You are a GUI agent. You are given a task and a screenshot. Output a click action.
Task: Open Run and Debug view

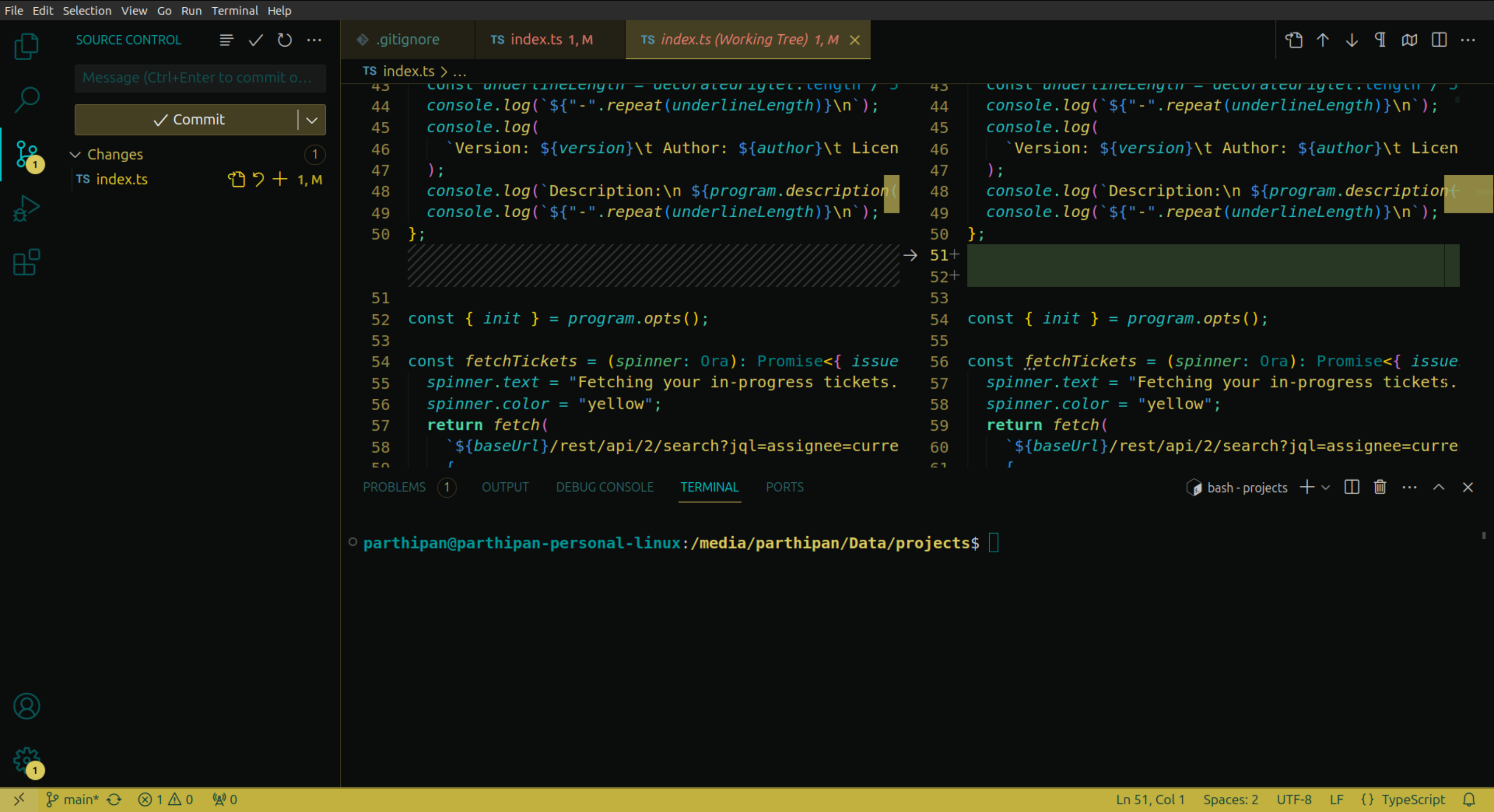(26, 208)
